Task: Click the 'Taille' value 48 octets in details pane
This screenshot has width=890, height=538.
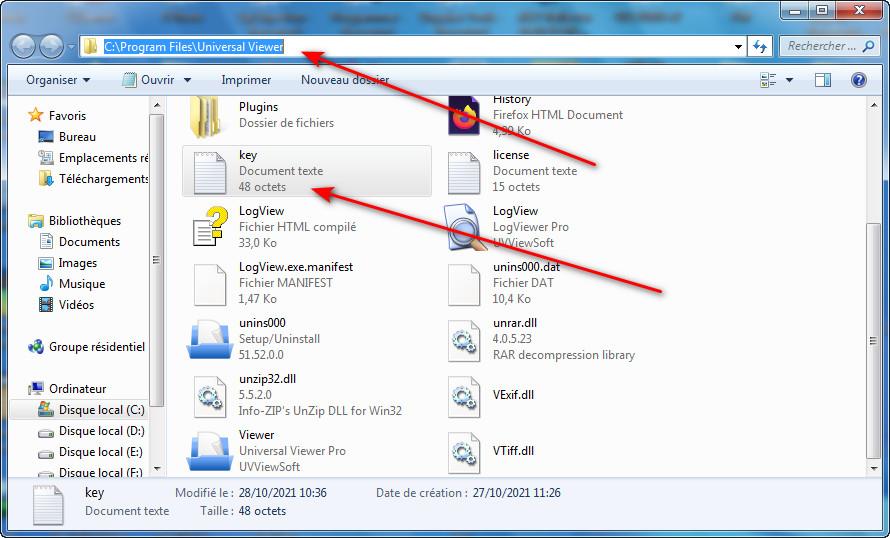Action: (262, 511)
